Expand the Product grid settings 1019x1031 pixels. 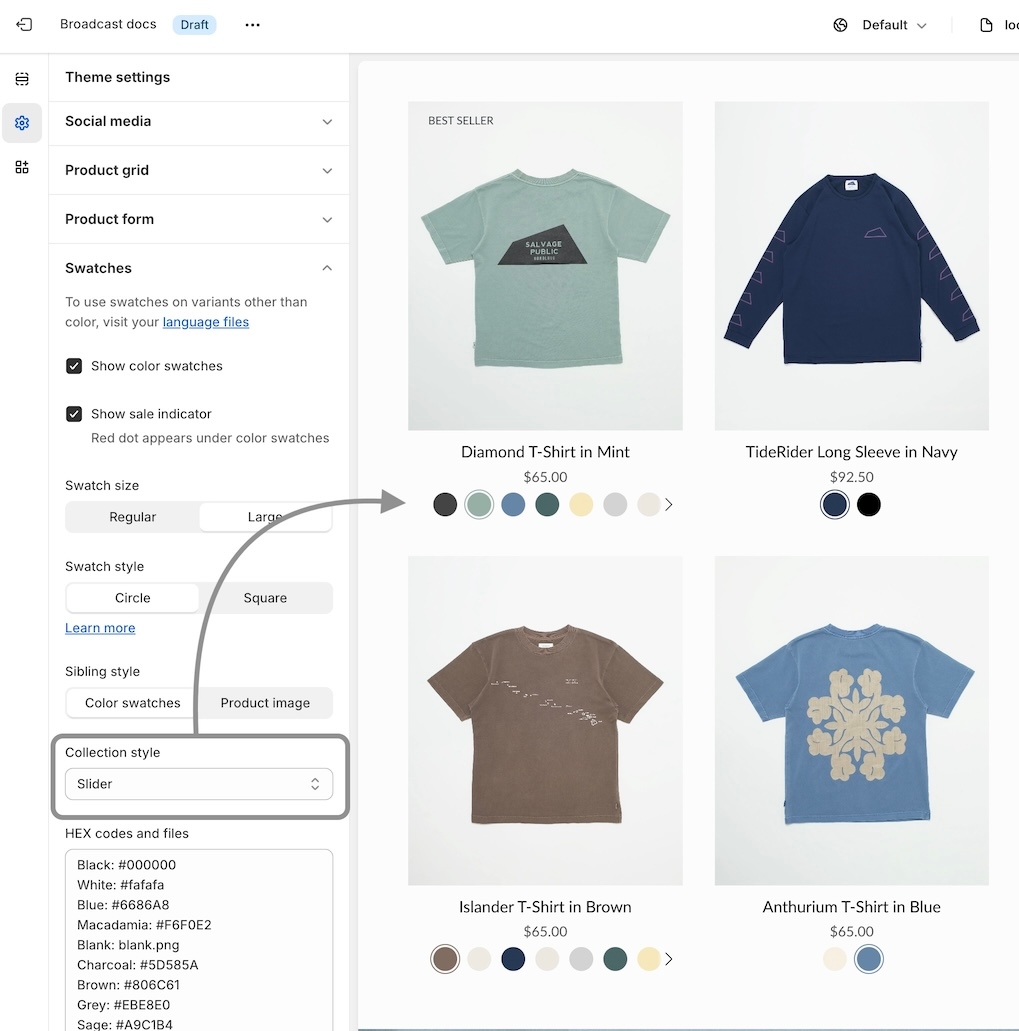pos(199,171)
